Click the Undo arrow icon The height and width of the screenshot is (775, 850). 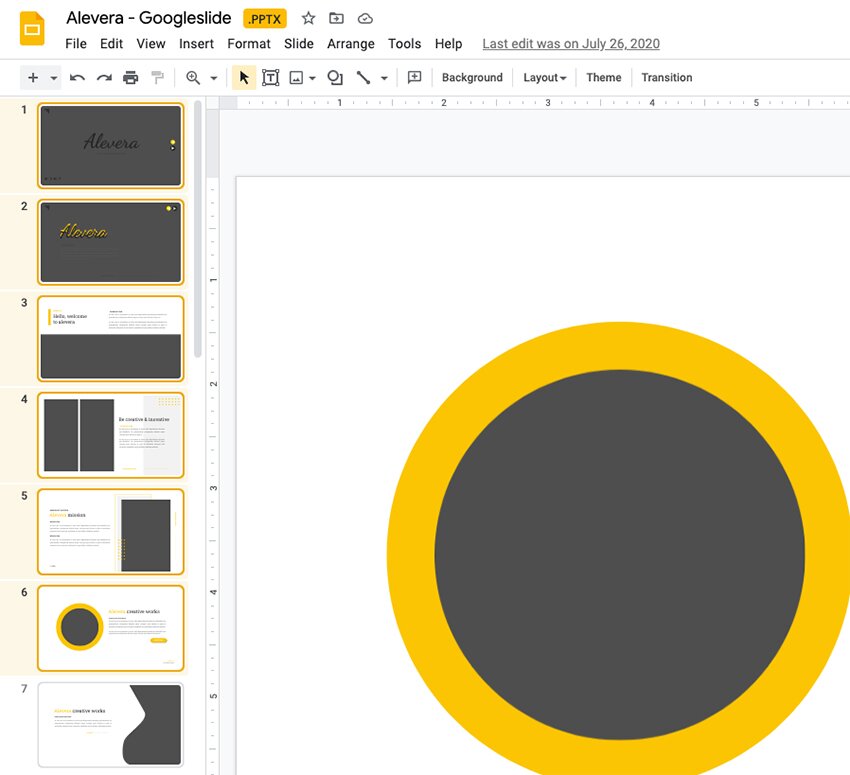pos(77,78)
